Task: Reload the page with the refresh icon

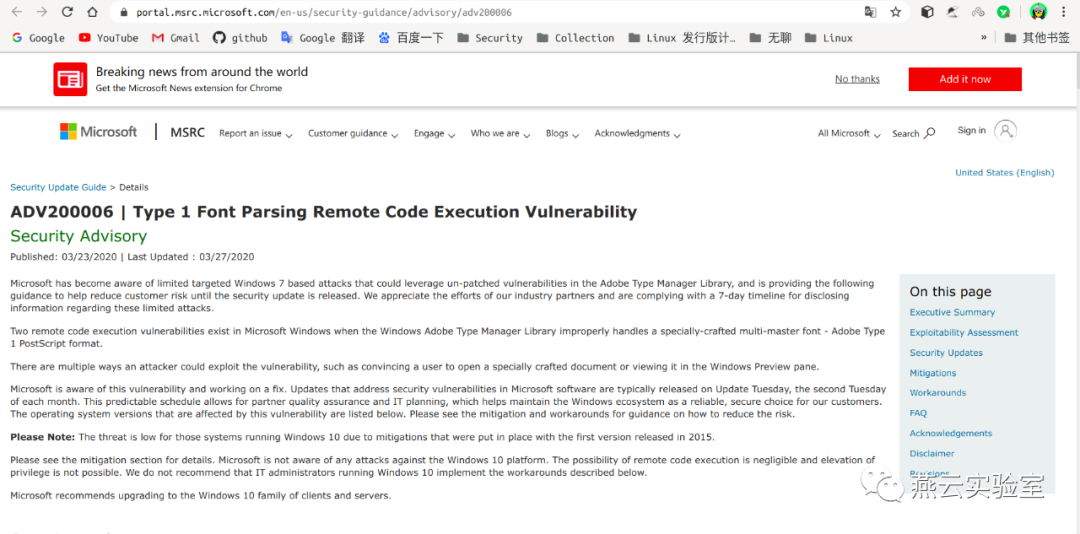Action: [x=67, y=12]
